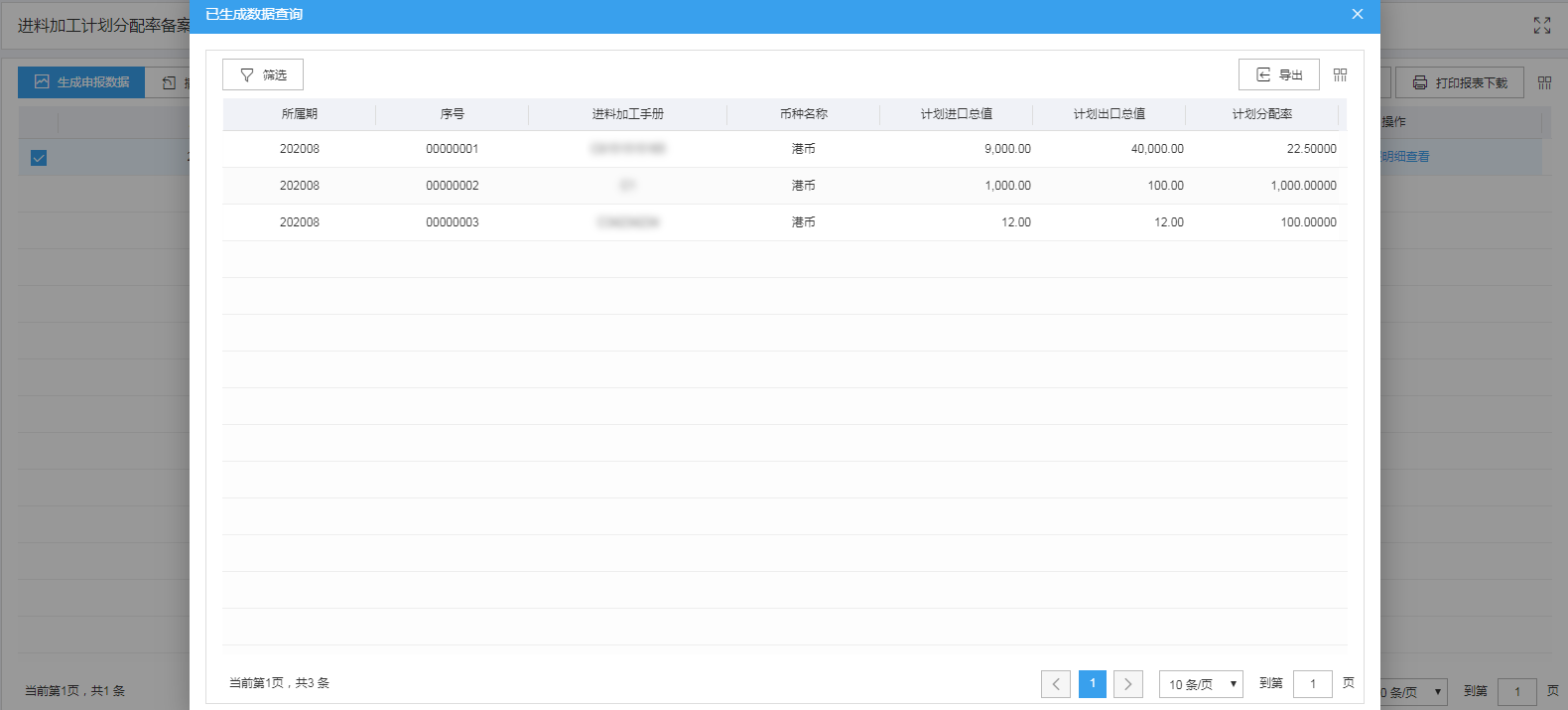Click dialog page jump input field

point(1312,684)
